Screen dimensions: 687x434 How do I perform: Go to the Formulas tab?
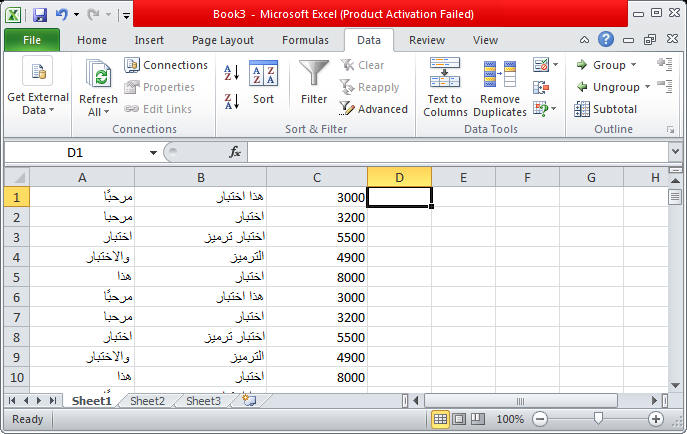[305, 40]
